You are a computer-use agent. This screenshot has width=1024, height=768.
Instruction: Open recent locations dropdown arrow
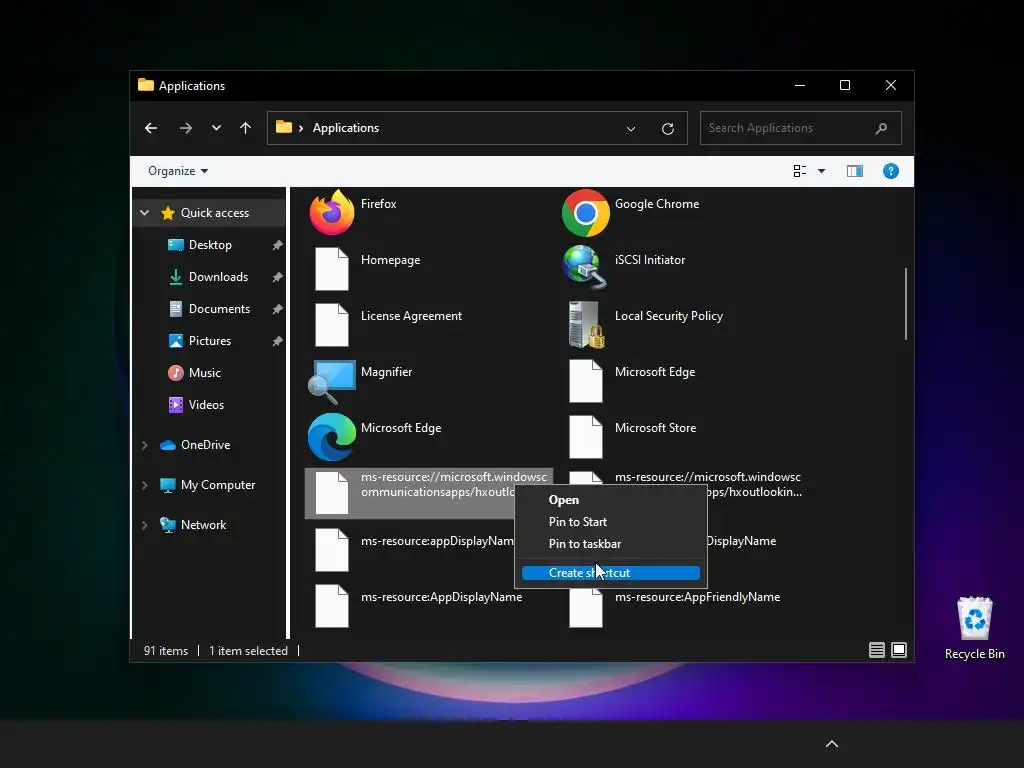(216, 128)
